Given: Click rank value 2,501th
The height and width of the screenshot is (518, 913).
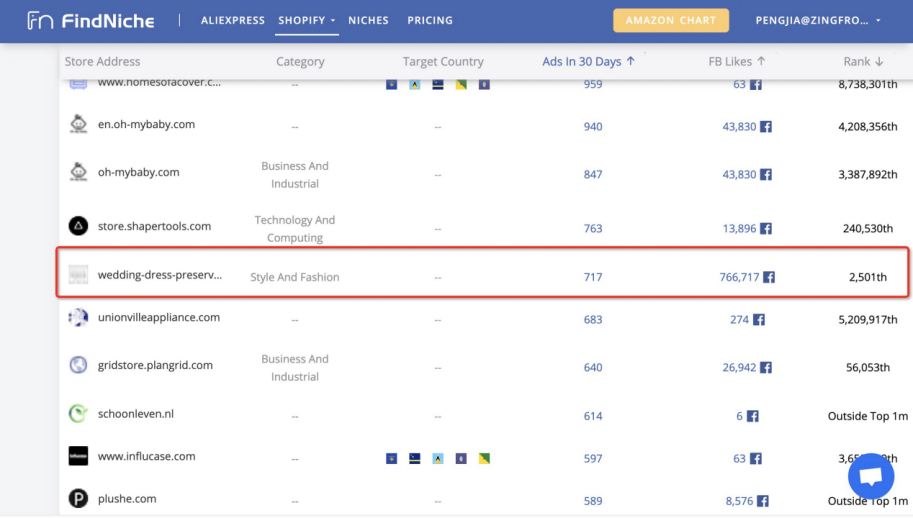Looking at the screenshot, I should pyautogui.click(x=868, y=277).
